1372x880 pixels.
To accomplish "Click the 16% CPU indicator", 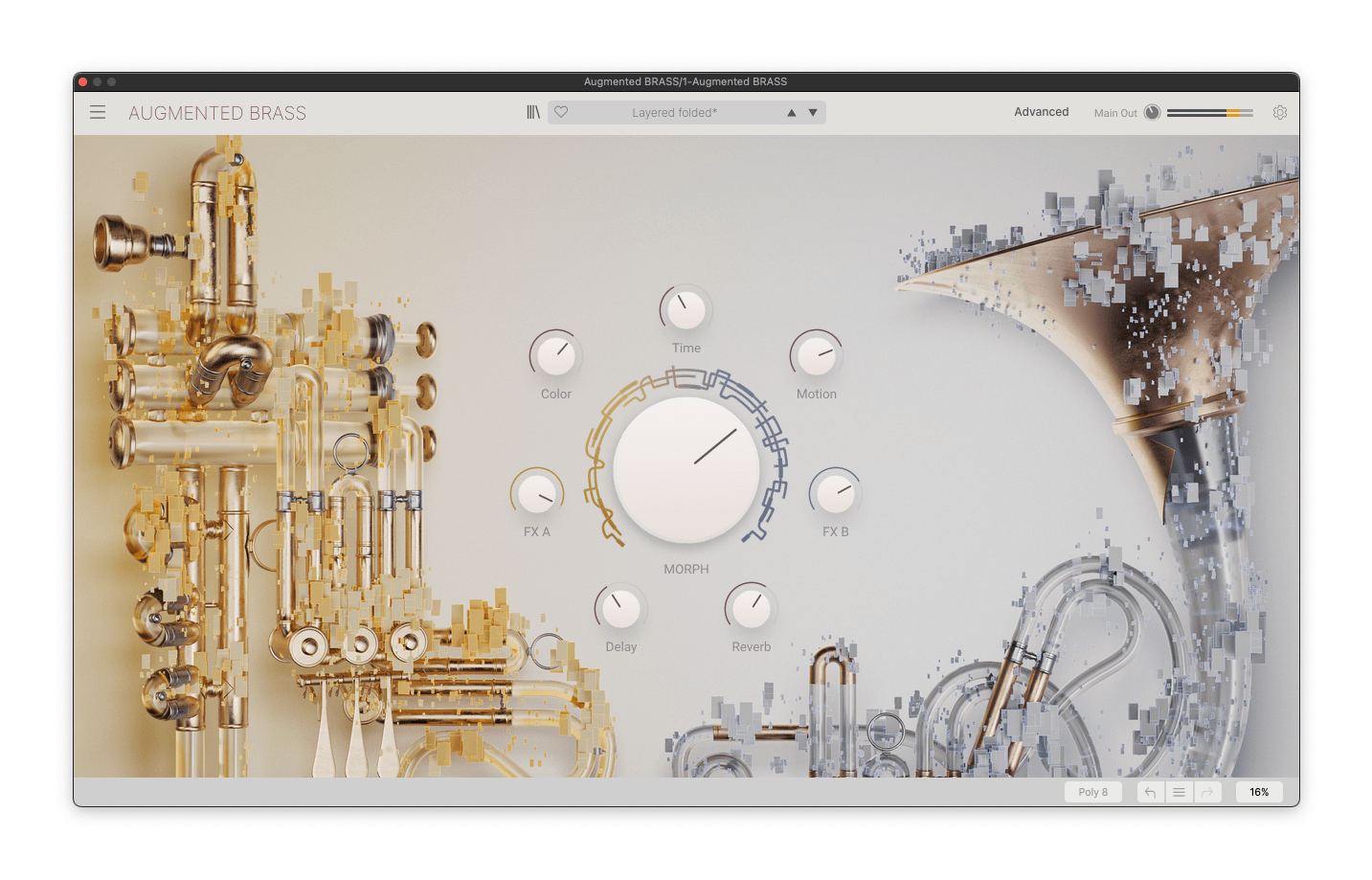I will point(1258,792).
